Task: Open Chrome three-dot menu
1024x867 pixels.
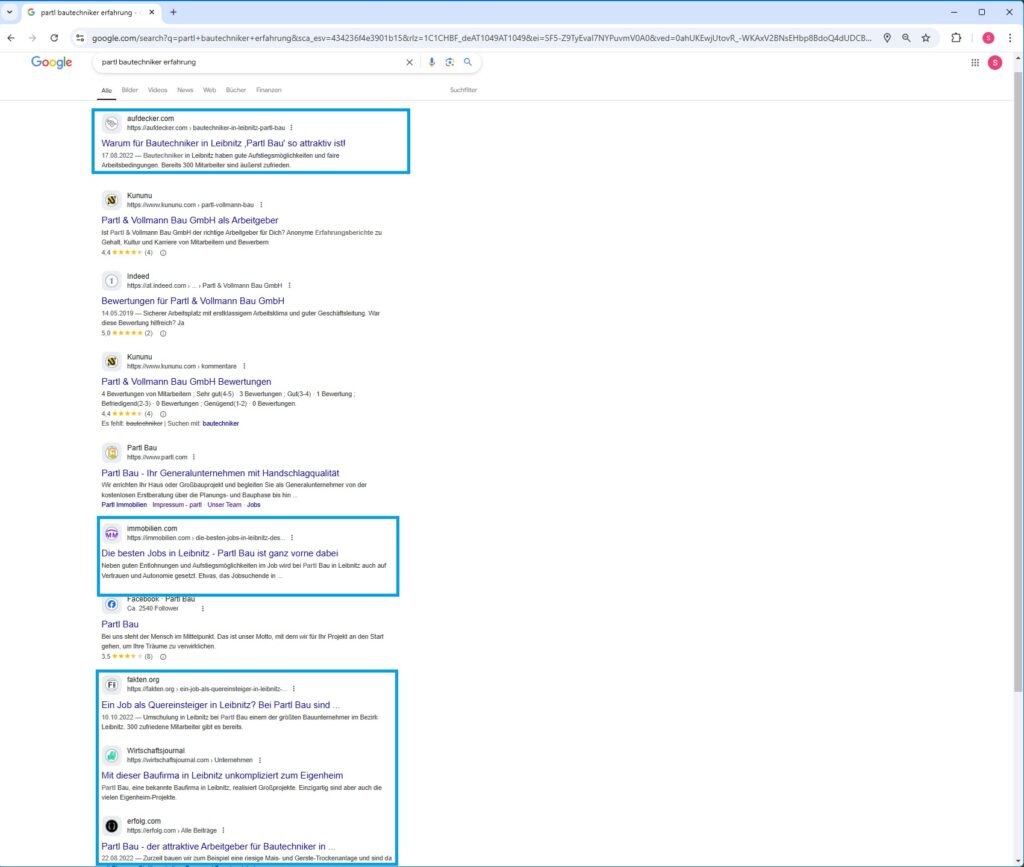Action: [1010, 38]
